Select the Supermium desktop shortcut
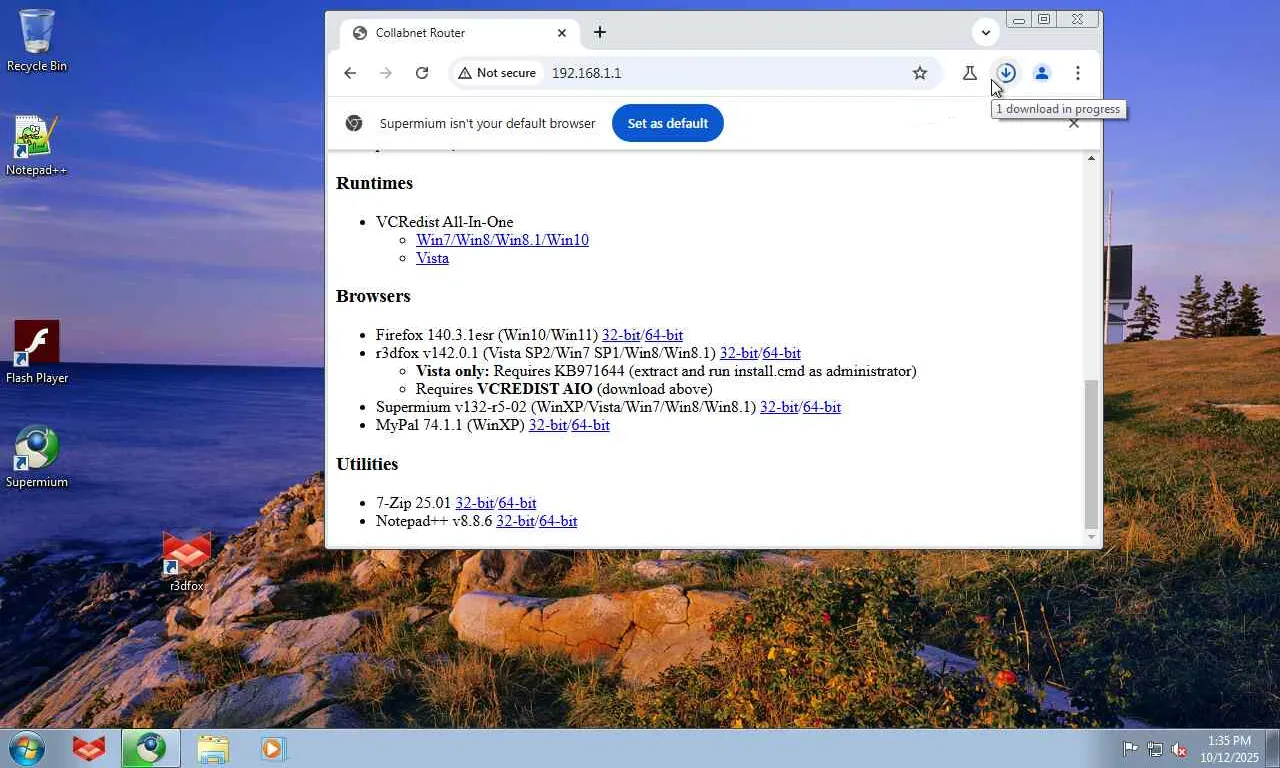Image resolution: width=1280 pixels, height=768 pixels. tap(37, 458)
